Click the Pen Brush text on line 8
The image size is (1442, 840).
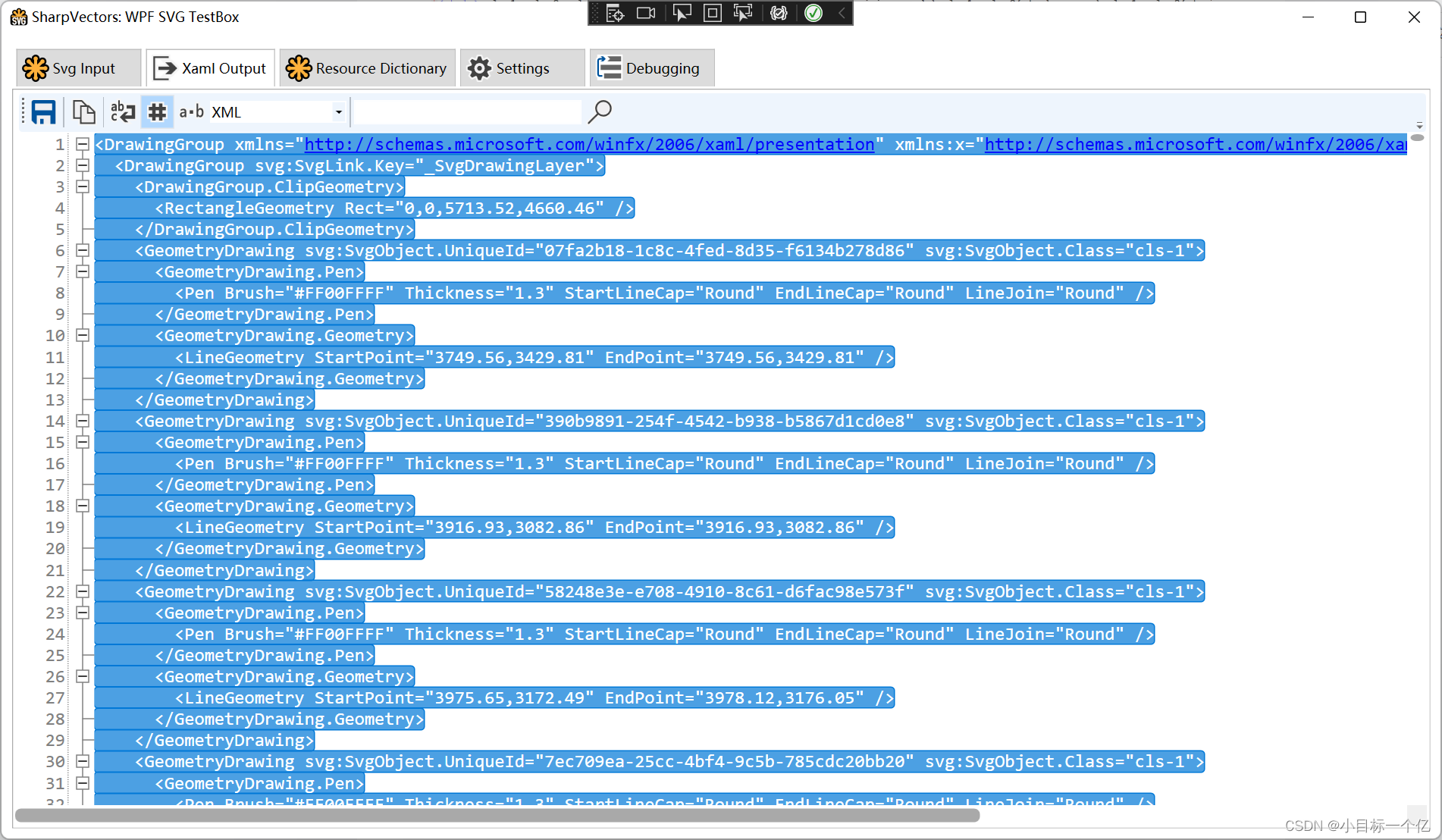(664, 293)
